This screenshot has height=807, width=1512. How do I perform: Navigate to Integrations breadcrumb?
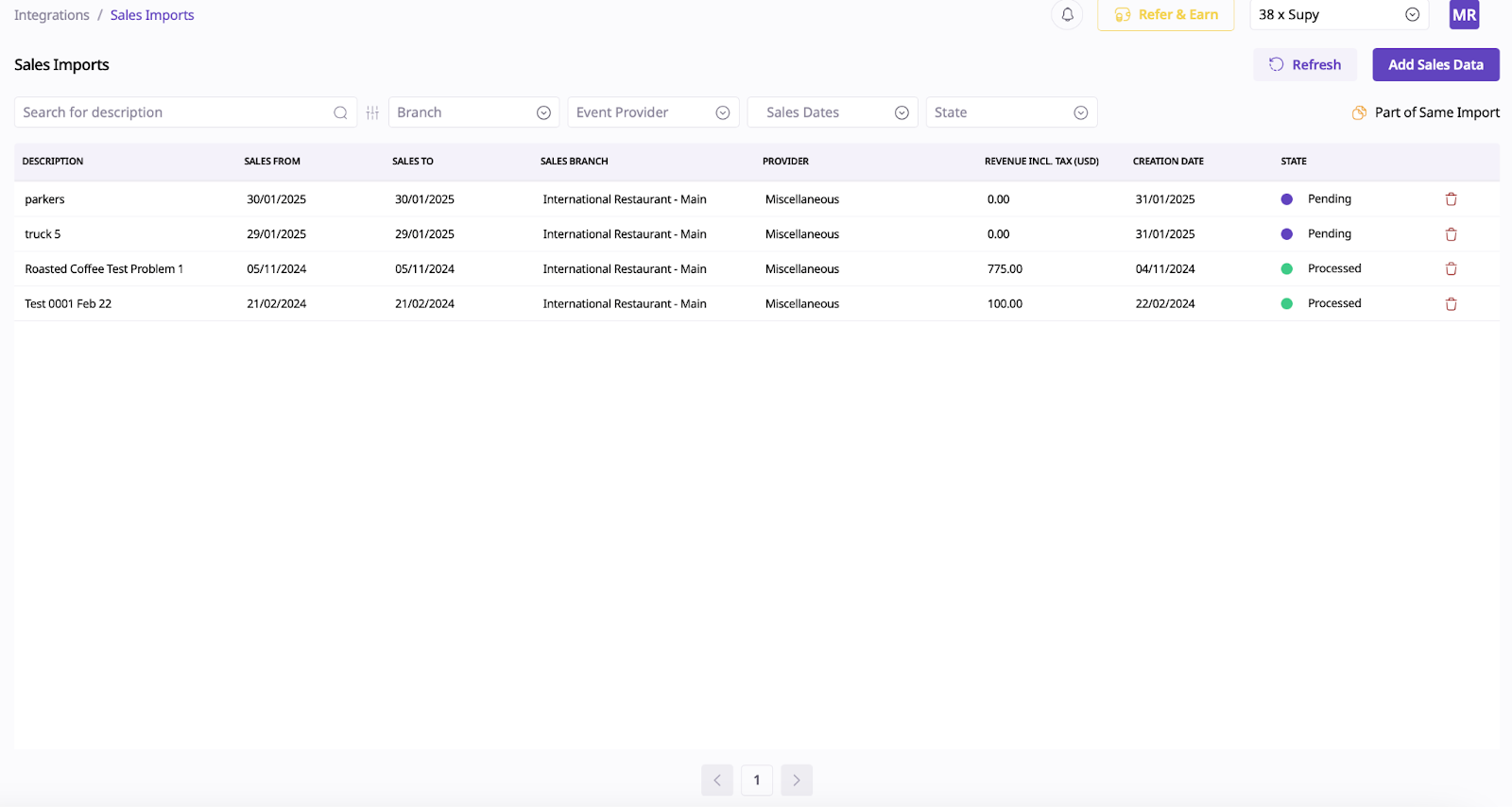click(x=52, y=15)
